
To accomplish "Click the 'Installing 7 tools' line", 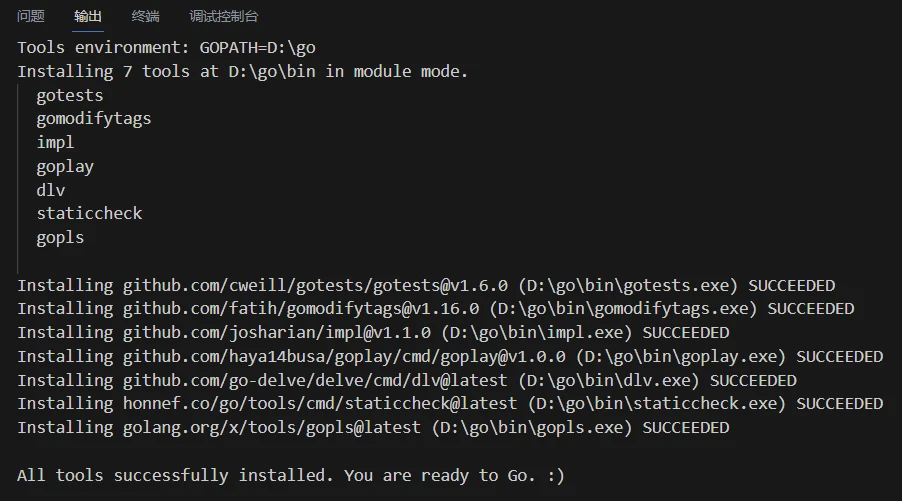I will point(243,71).
